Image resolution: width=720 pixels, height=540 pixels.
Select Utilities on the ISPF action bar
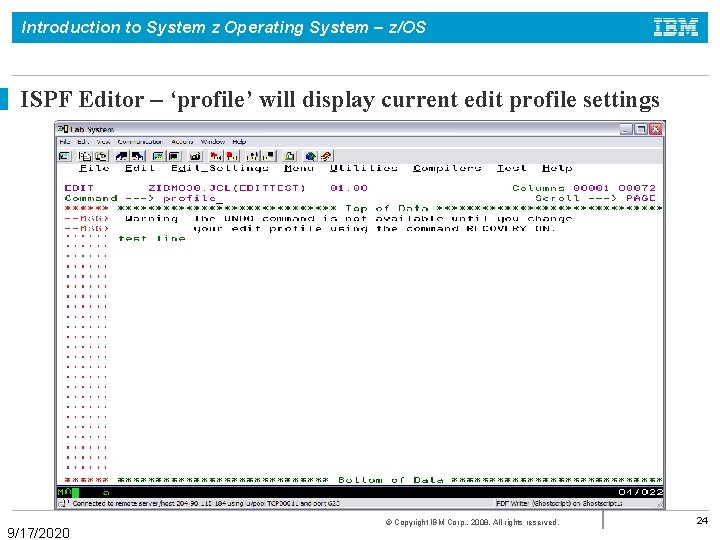coord(363,168)
